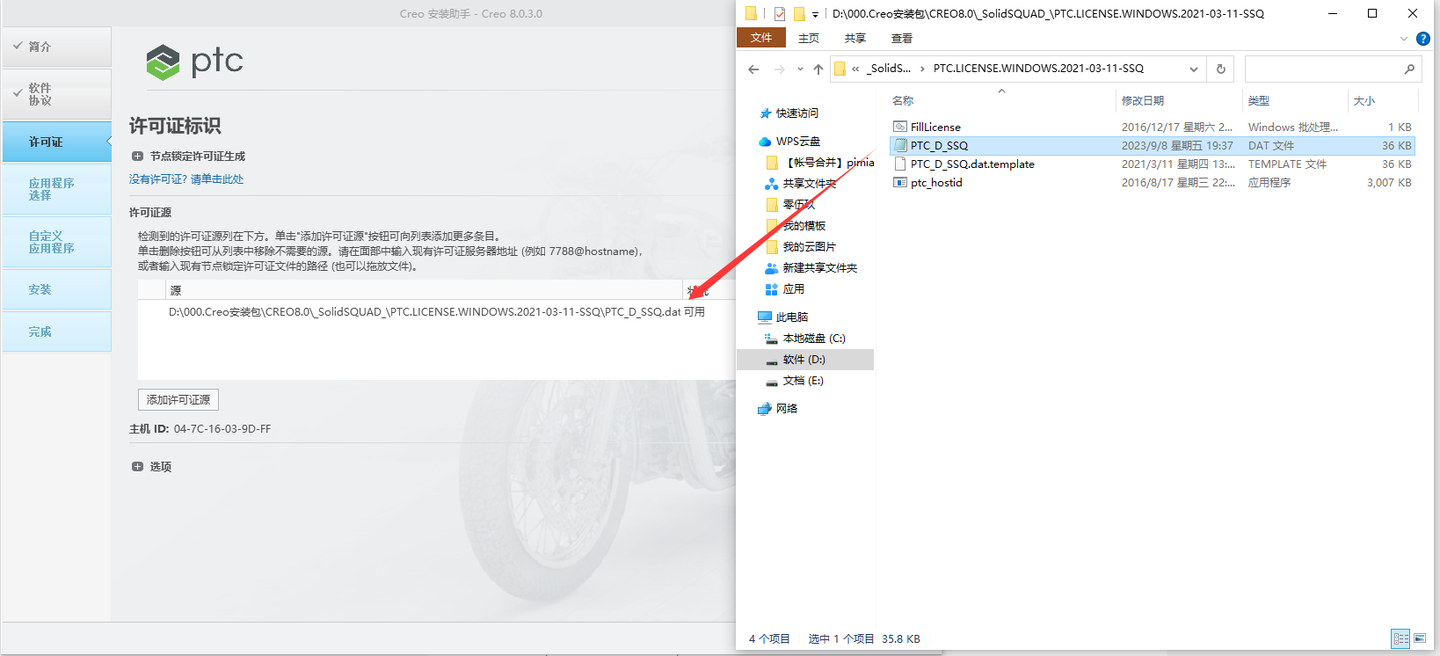Select the 许可证 step in installer sidebar
Screen dimensions: 1440x656
pos(56,142)
